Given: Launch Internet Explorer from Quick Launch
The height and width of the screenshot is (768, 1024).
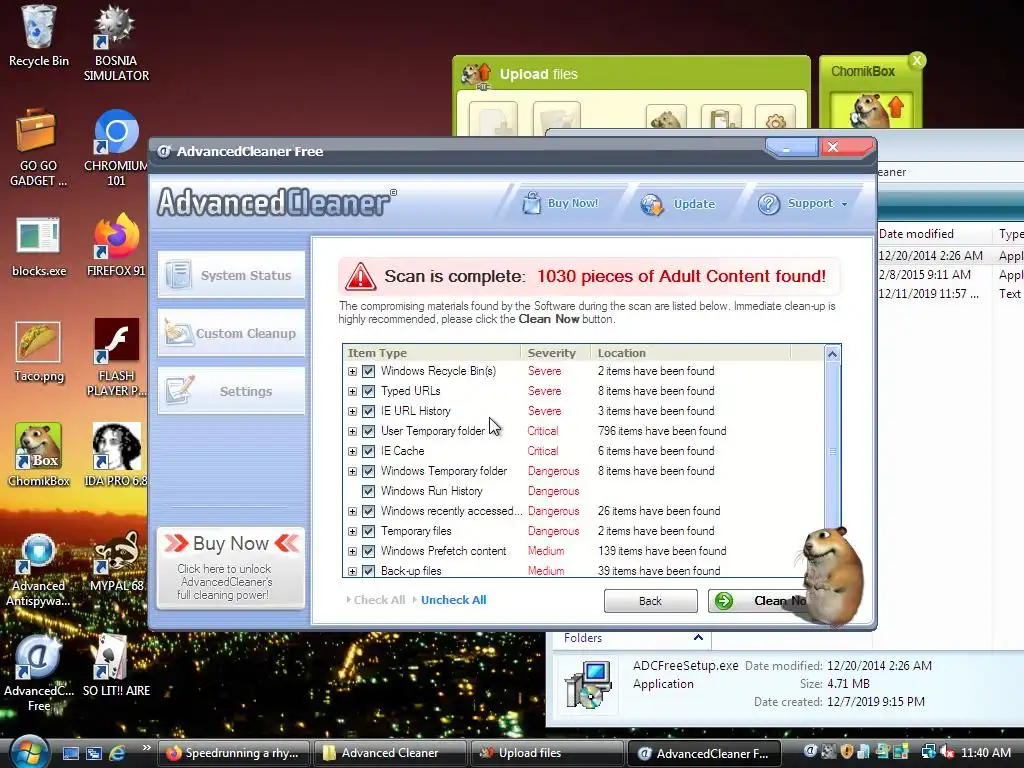Looking at the screenshot, I should (x=117, y=753).
